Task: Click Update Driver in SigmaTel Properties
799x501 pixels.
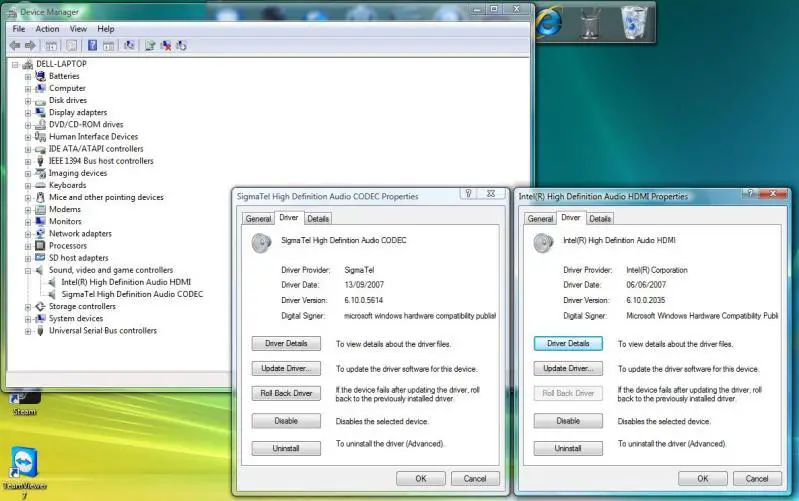Action: (286, 368)
